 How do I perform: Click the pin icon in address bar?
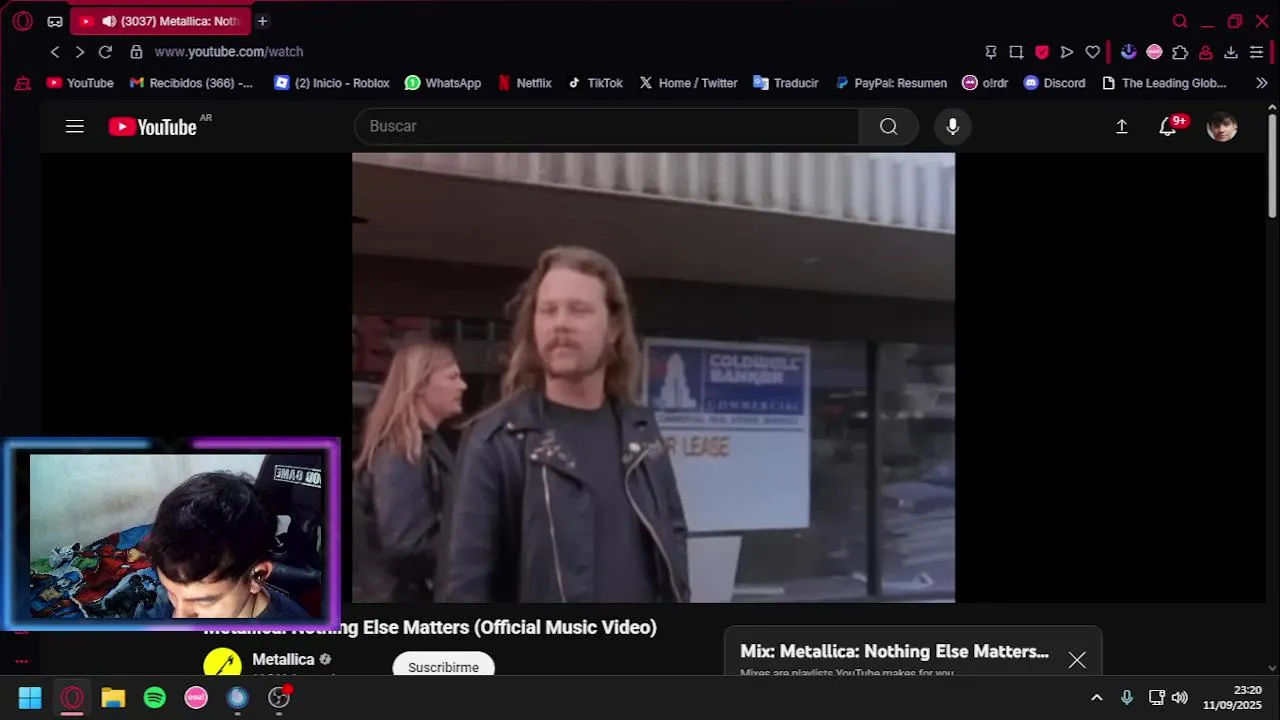(x=991, y=52)
